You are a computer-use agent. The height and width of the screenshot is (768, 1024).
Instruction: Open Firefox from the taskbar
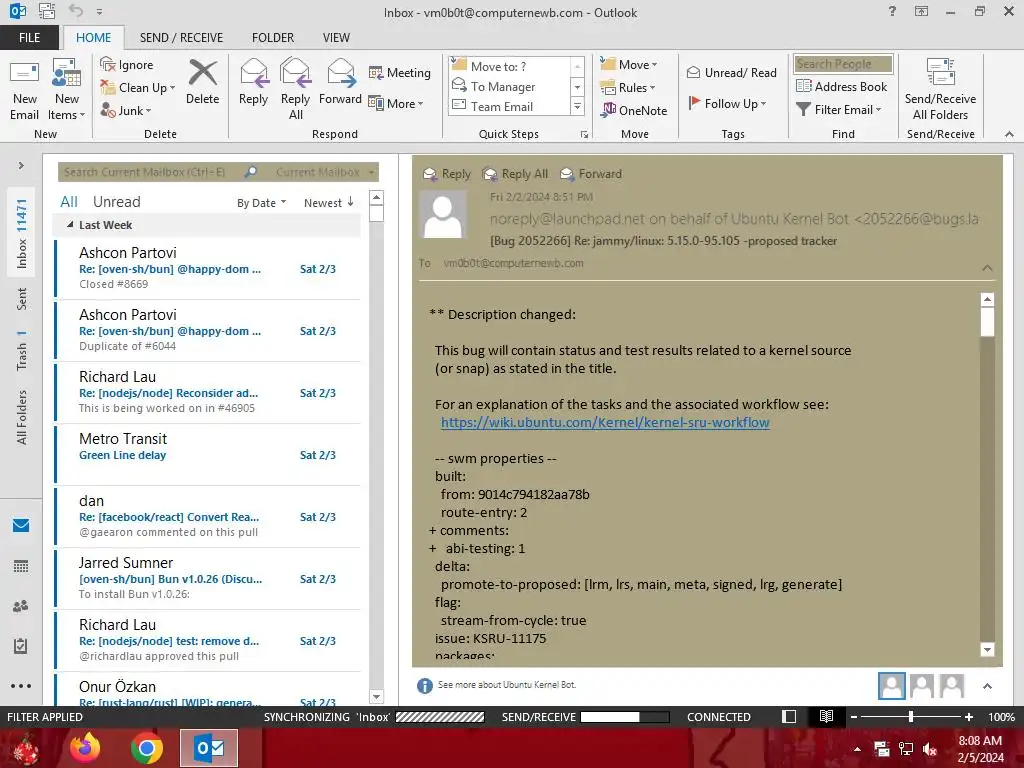[x=85, y=748]
